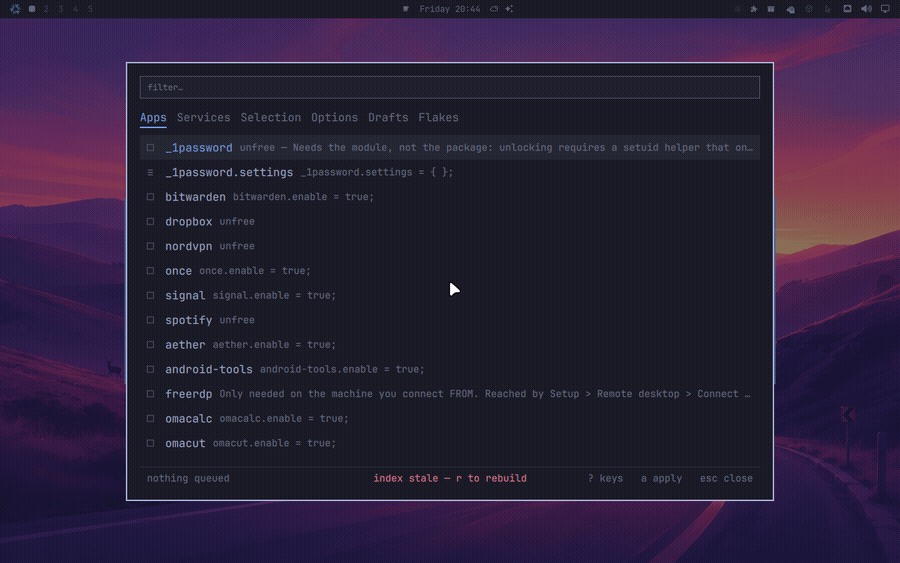Screen dimensions: 900x563
Task: Click '_1password.settings = { };' text
Action: tap(377, 172)
